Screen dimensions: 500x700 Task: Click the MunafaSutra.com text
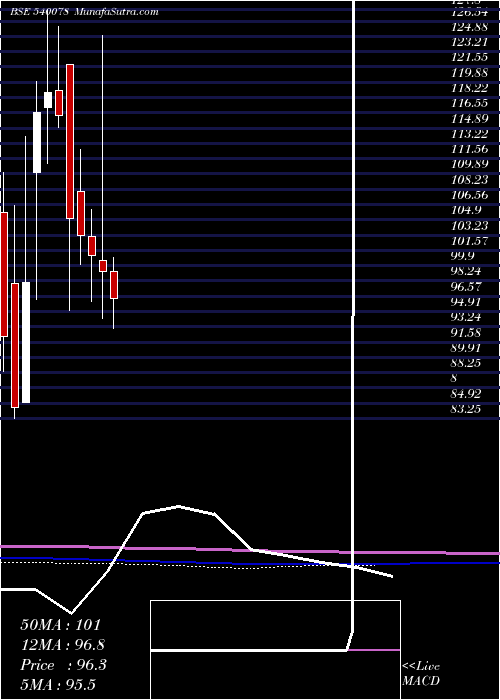tap(116, 12)
